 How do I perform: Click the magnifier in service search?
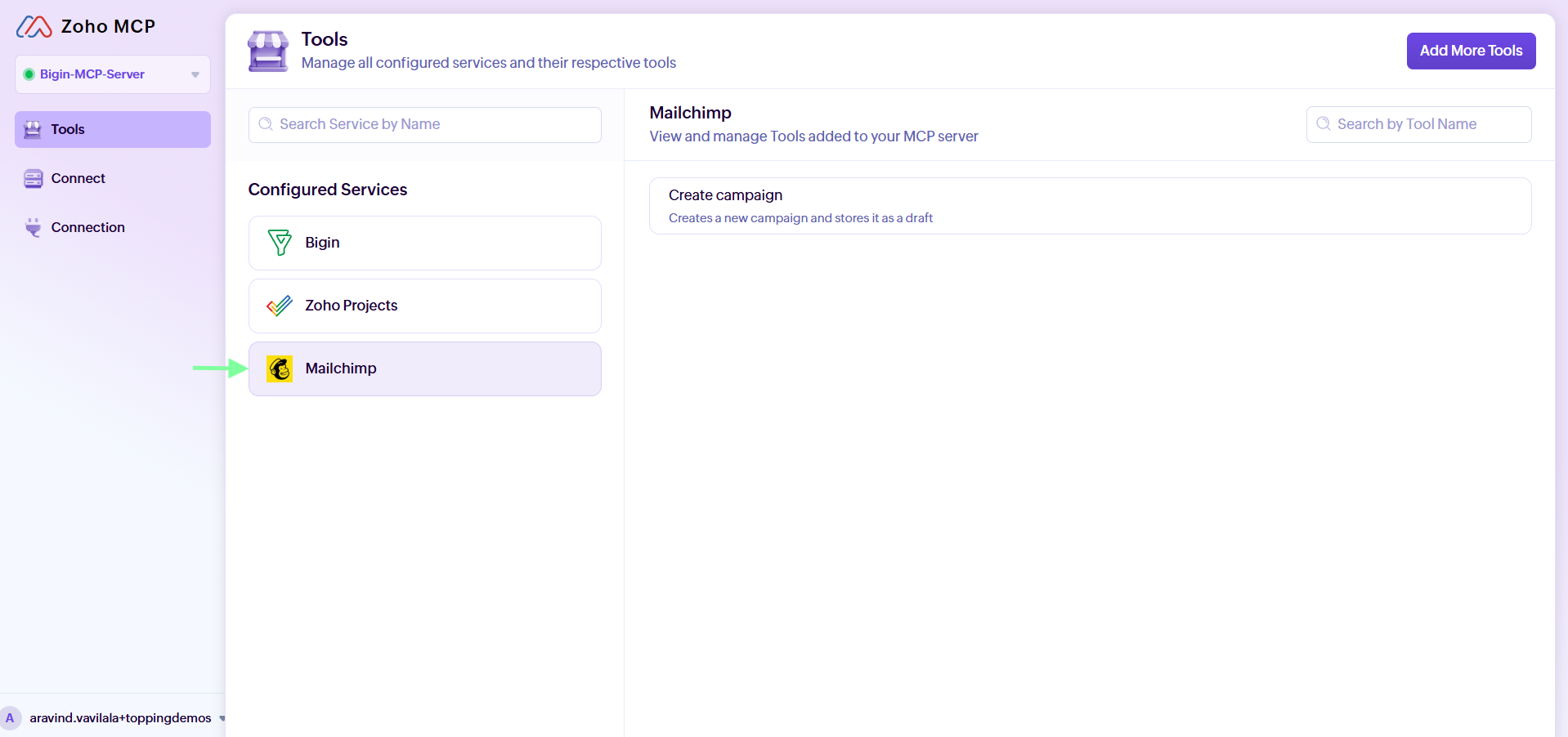tap(266, 124)
